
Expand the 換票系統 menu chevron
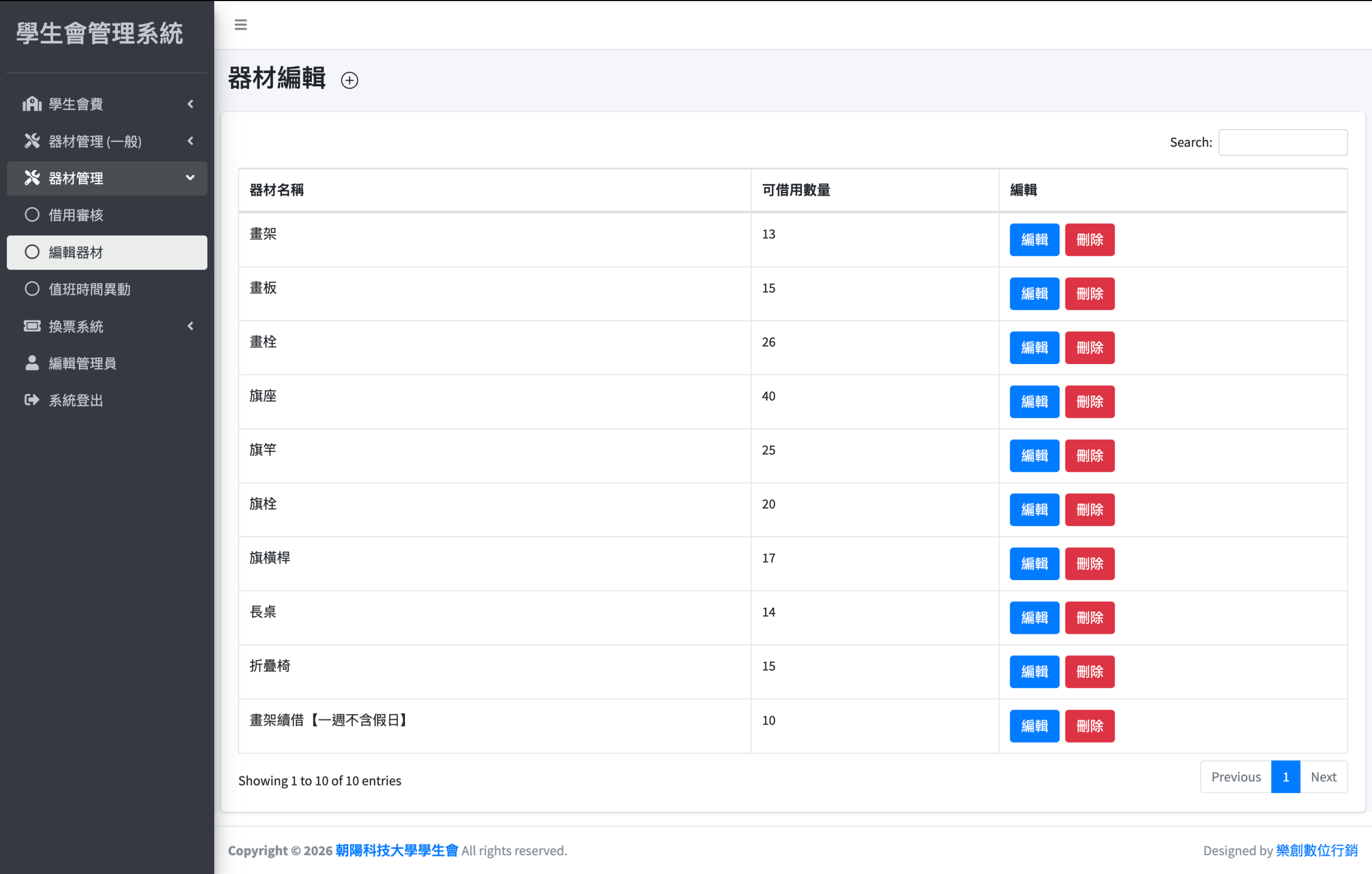pos(190,326)
